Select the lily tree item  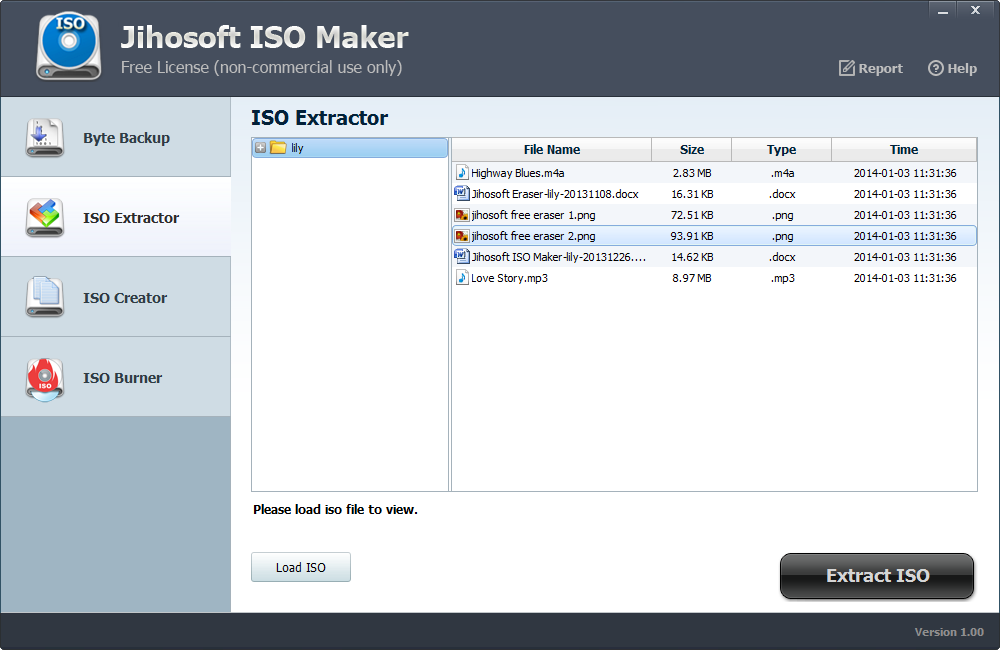350,148
